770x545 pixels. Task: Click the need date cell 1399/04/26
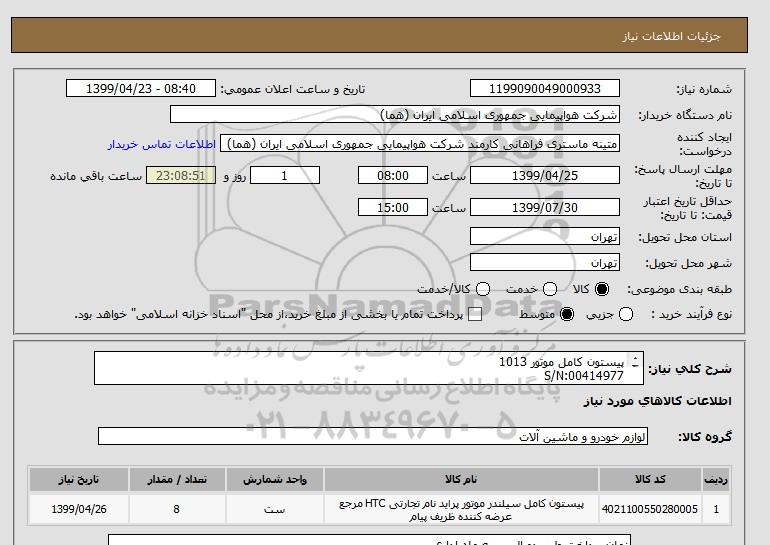[x=79, y=509]
